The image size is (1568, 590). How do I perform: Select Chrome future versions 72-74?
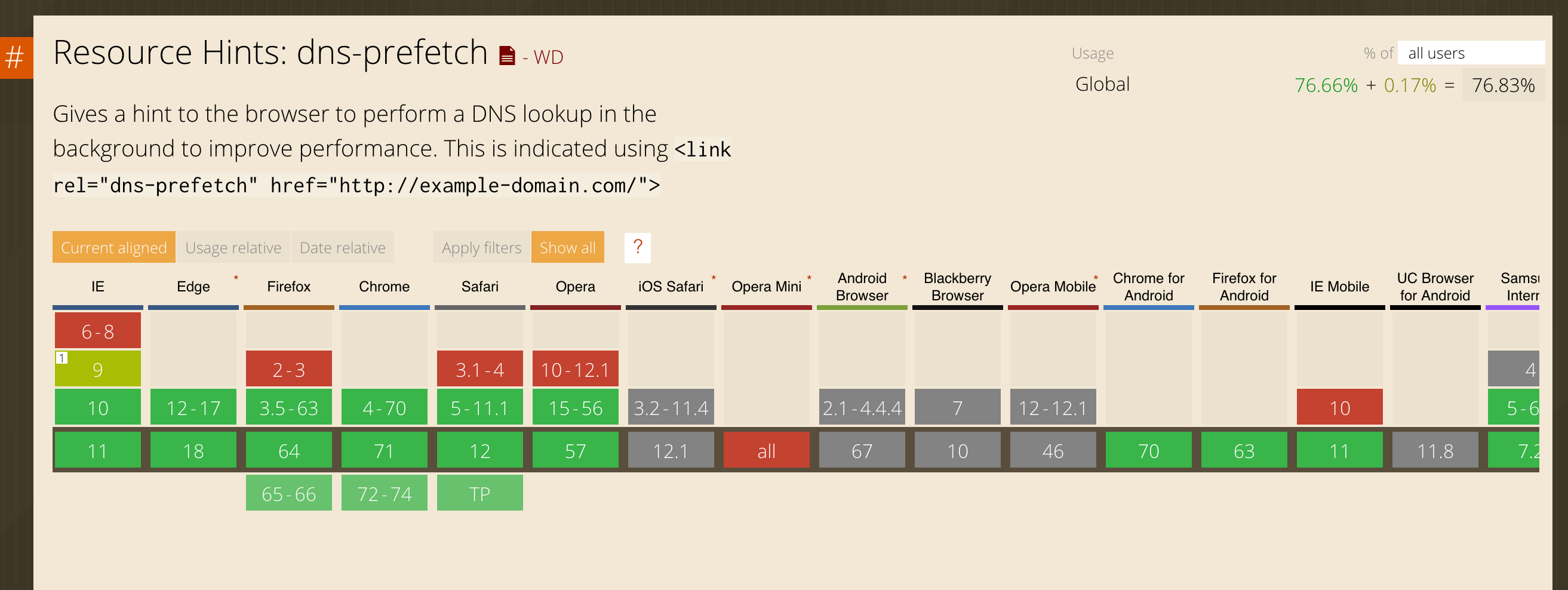click(x=385, y=493)
